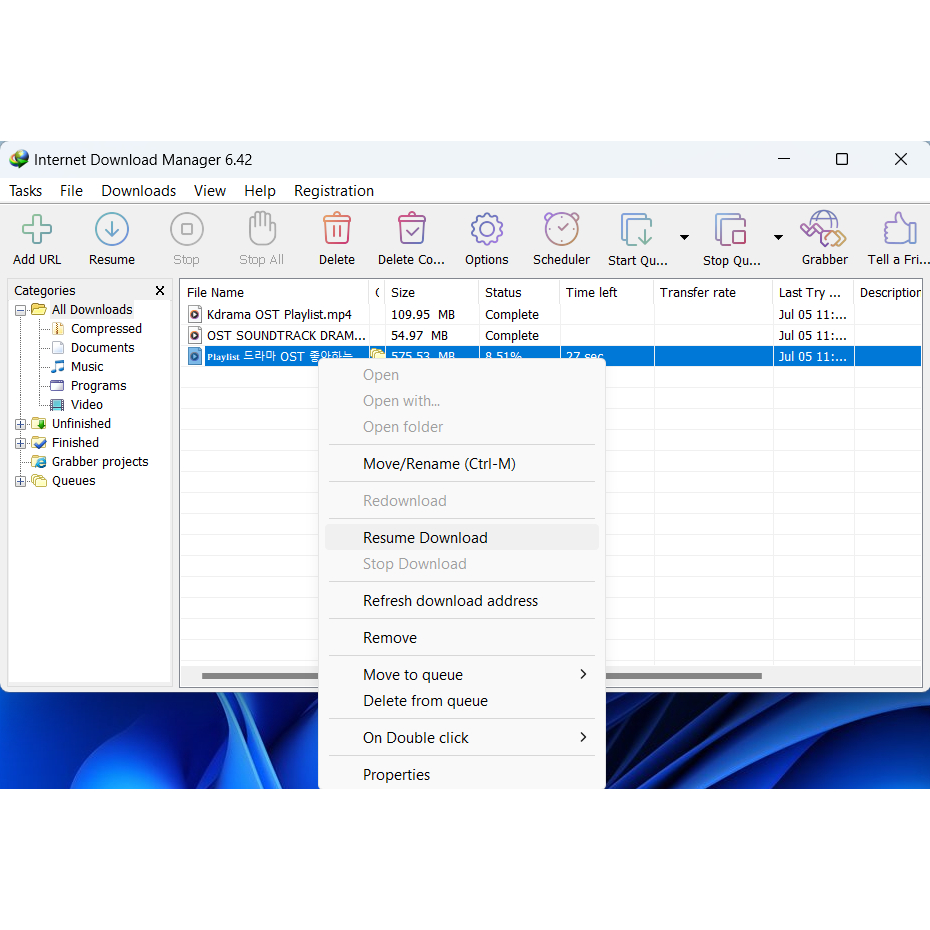930x930 pixels.
Task: Open the Tasks menu
Action: [x=26, y=191]
